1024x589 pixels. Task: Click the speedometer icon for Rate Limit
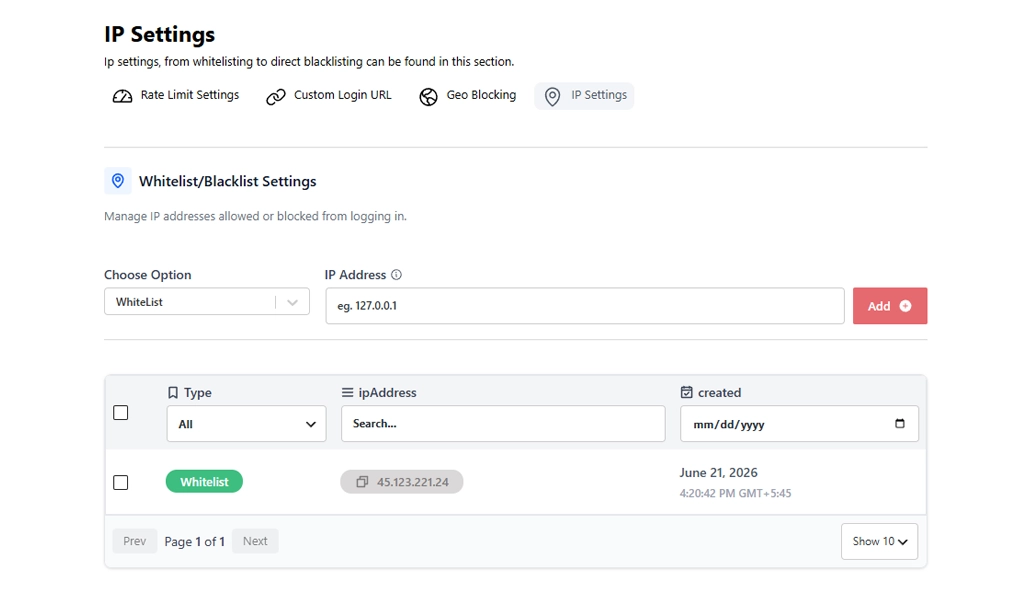click(122, 97)
